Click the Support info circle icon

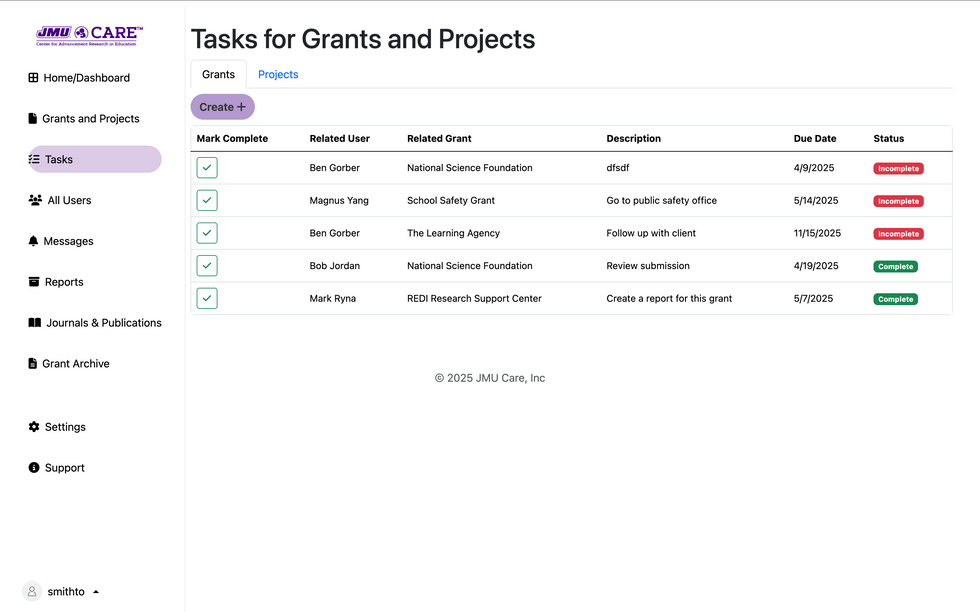(34, 468)
